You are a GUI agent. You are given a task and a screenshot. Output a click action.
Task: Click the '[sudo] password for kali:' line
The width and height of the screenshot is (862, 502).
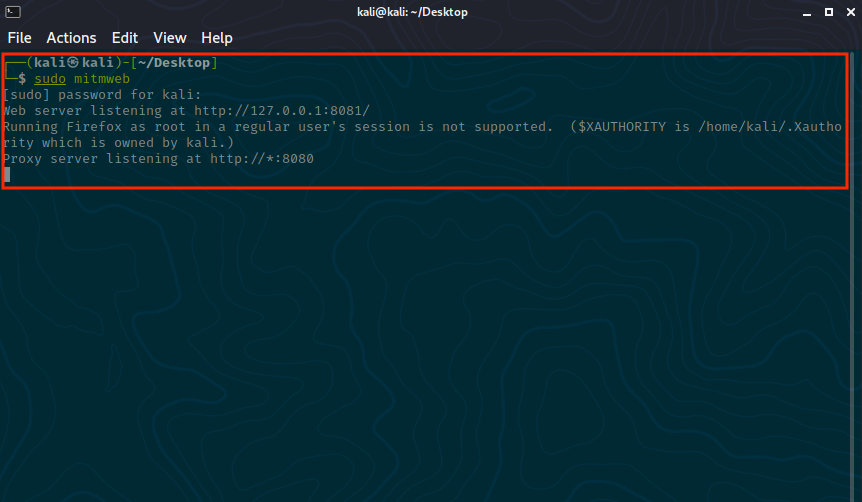(102, 95)
